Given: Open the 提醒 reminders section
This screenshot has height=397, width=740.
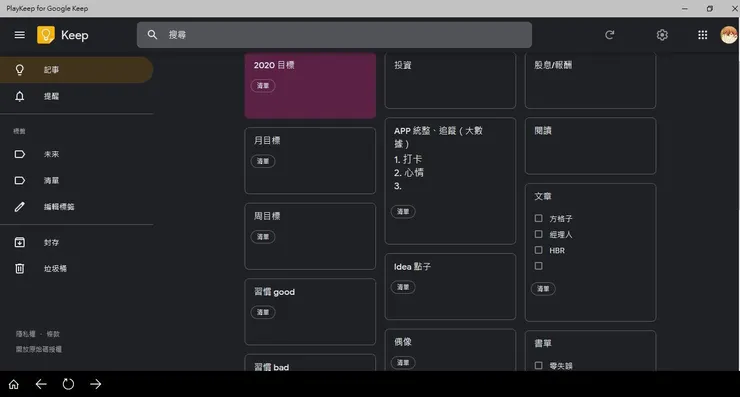Looking at the screenshot, I should point(76,96).
